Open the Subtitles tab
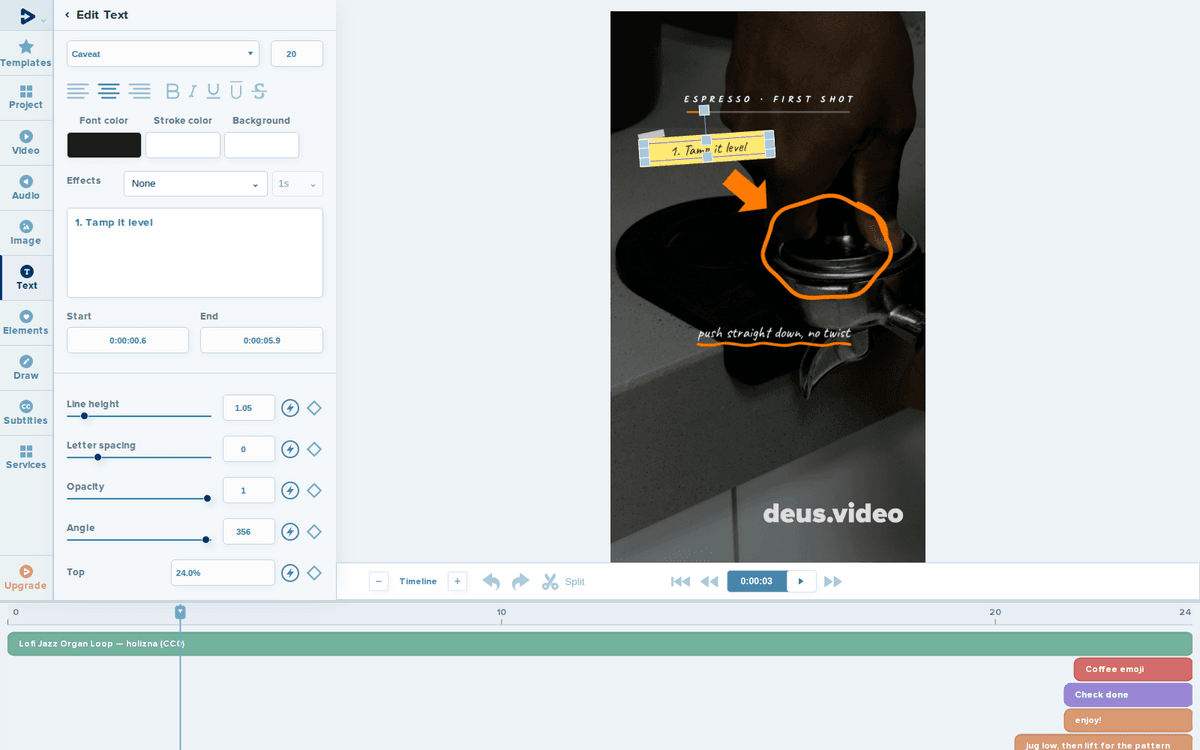 [26, 412]
